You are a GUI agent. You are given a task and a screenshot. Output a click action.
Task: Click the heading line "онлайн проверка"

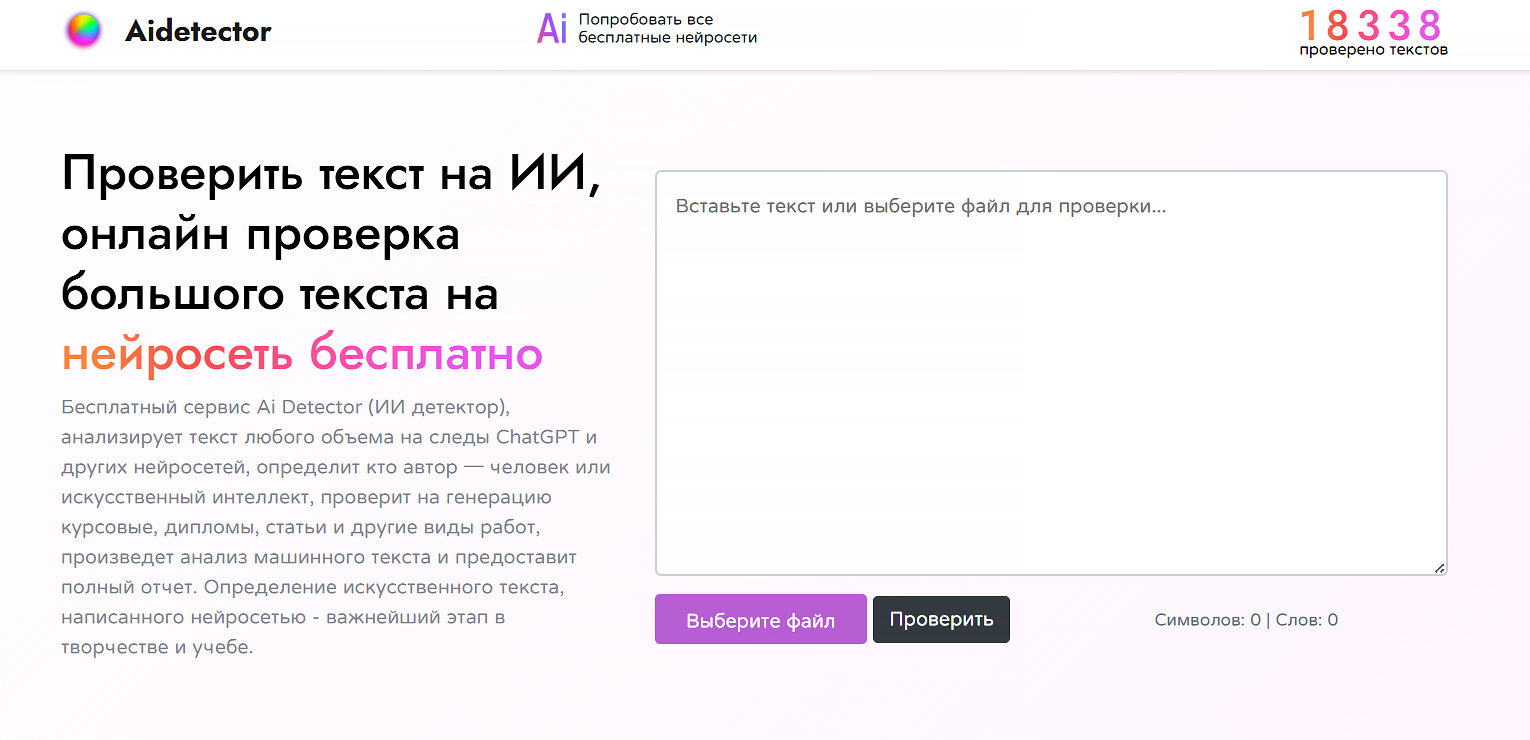261,235
